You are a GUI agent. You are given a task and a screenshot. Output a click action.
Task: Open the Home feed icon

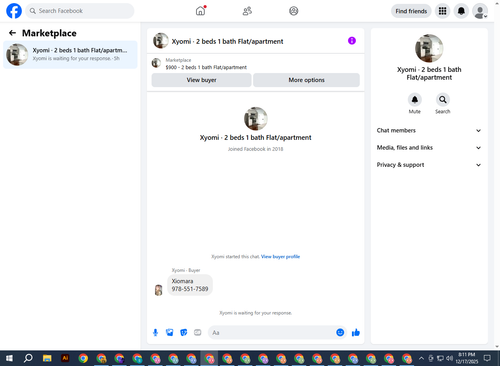(x=201, y=11)
